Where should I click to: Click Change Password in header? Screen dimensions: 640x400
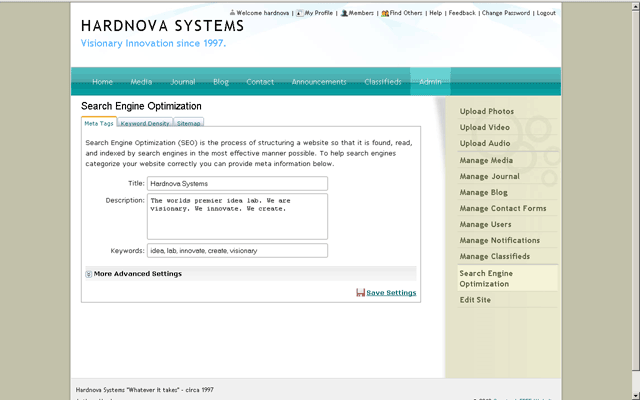(x=505, y=14)
